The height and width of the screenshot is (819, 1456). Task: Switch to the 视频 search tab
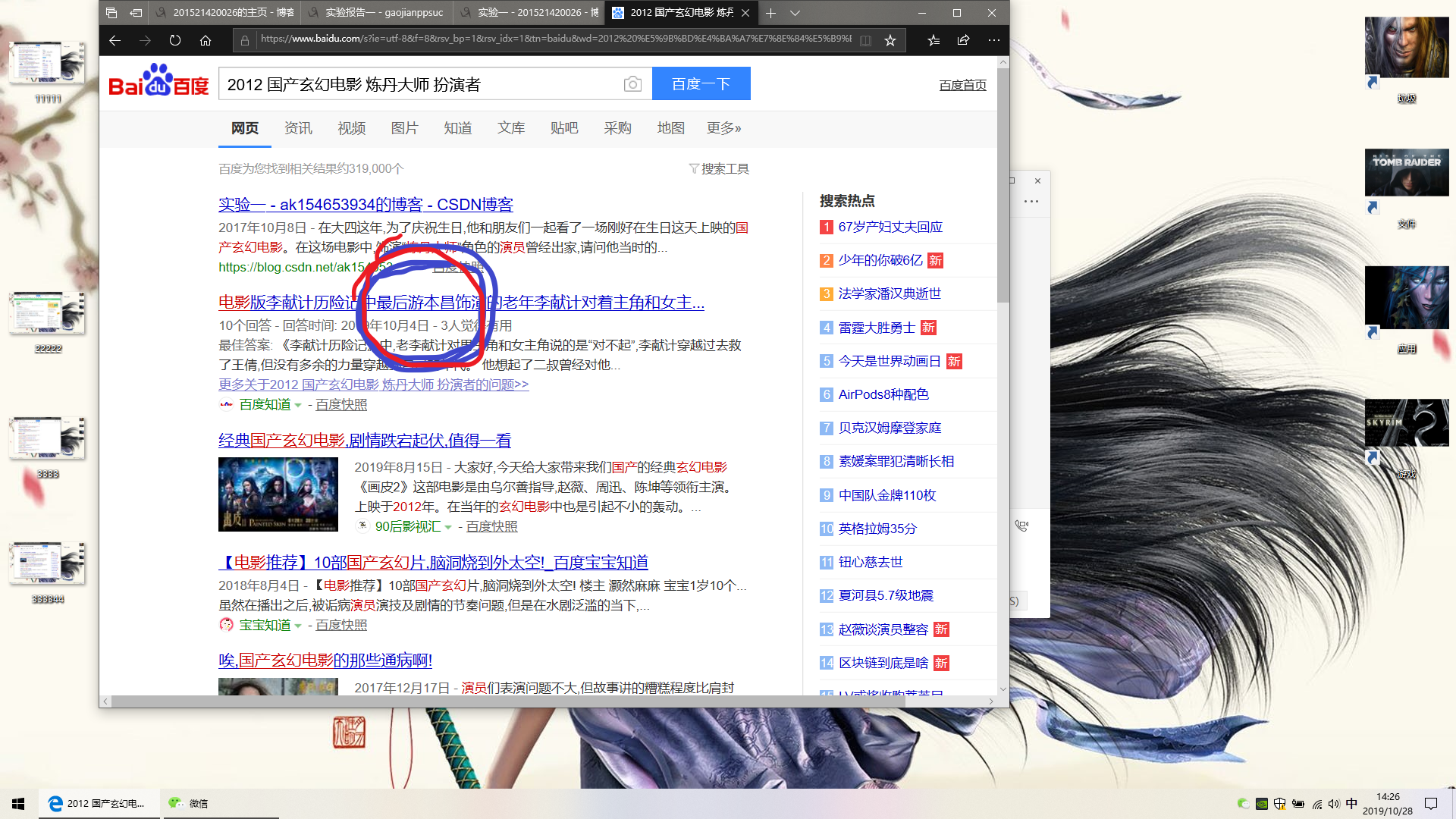coord(351,128)
